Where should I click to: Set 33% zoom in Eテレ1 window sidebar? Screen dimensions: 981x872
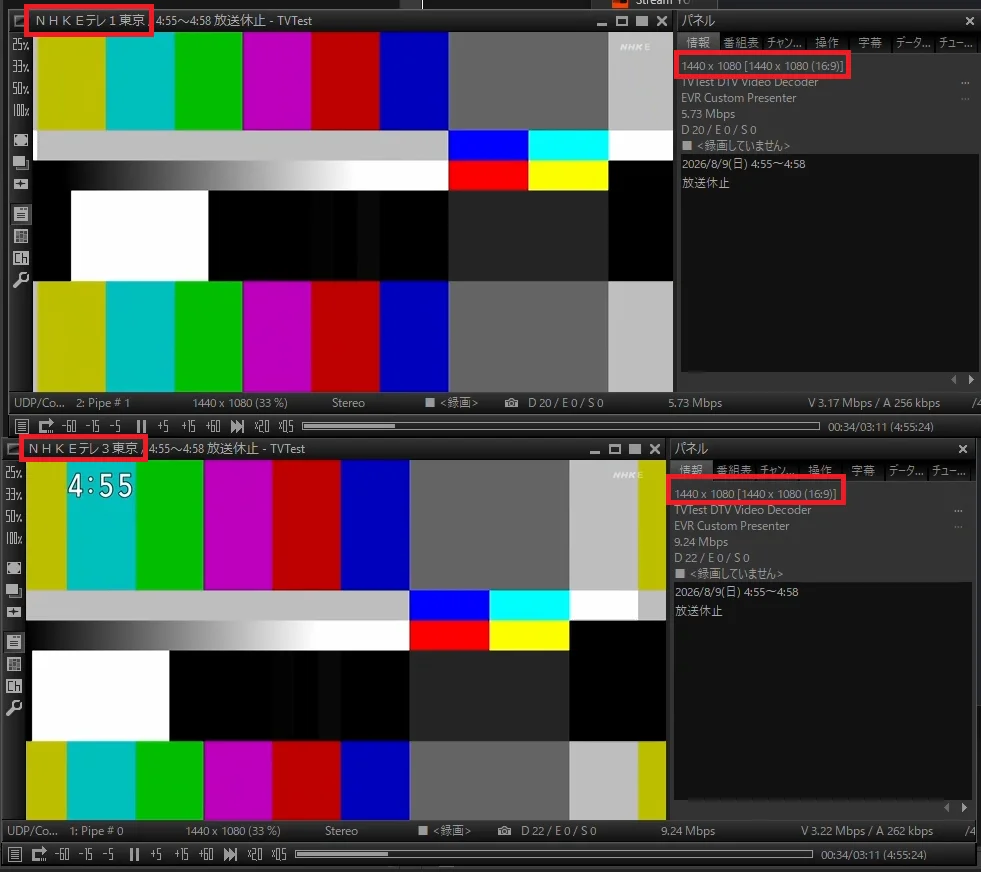tap(21, 66)
